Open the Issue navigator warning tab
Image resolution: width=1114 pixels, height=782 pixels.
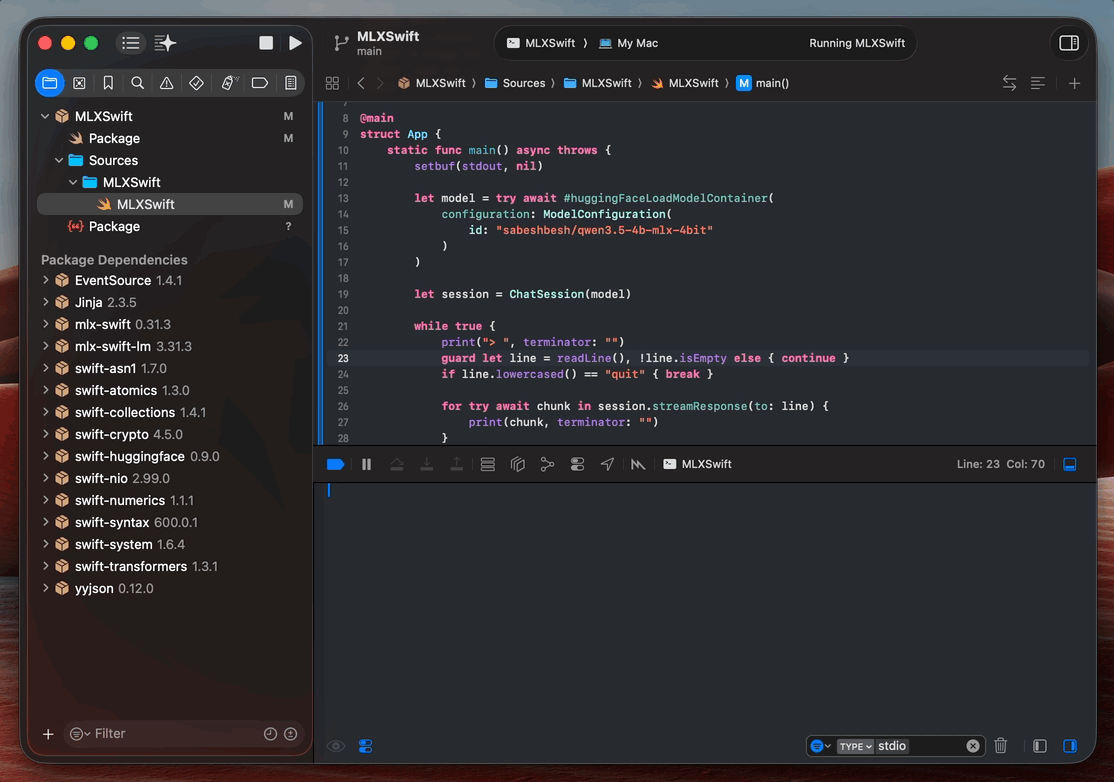pos(166,83)
